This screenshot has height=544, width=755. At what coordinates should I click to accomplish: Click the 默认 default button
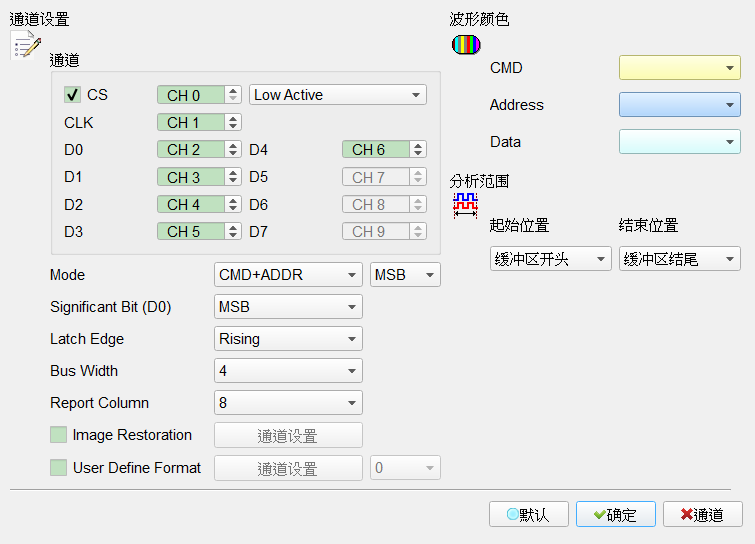pos(529,514)
